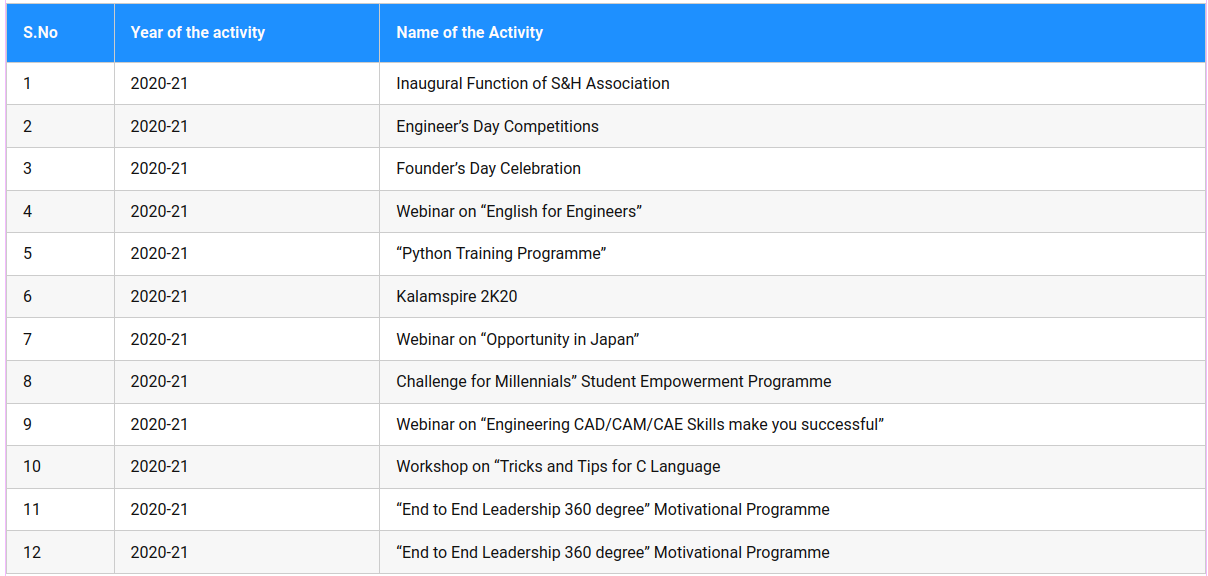
Task: Select Kalamspire 2K20 activity
Action: [457, 297]
